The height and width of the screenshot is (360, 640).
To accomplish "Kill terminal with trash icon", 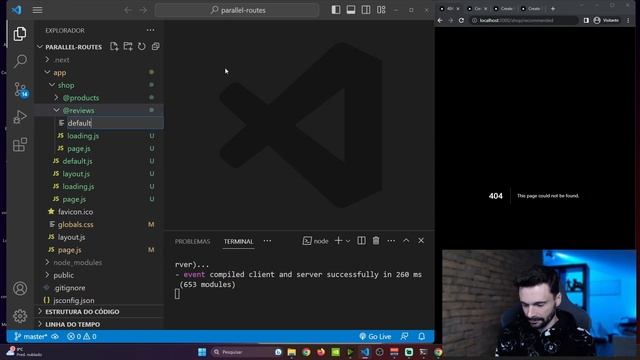I will pyautogui.click(x=376, y=241).
